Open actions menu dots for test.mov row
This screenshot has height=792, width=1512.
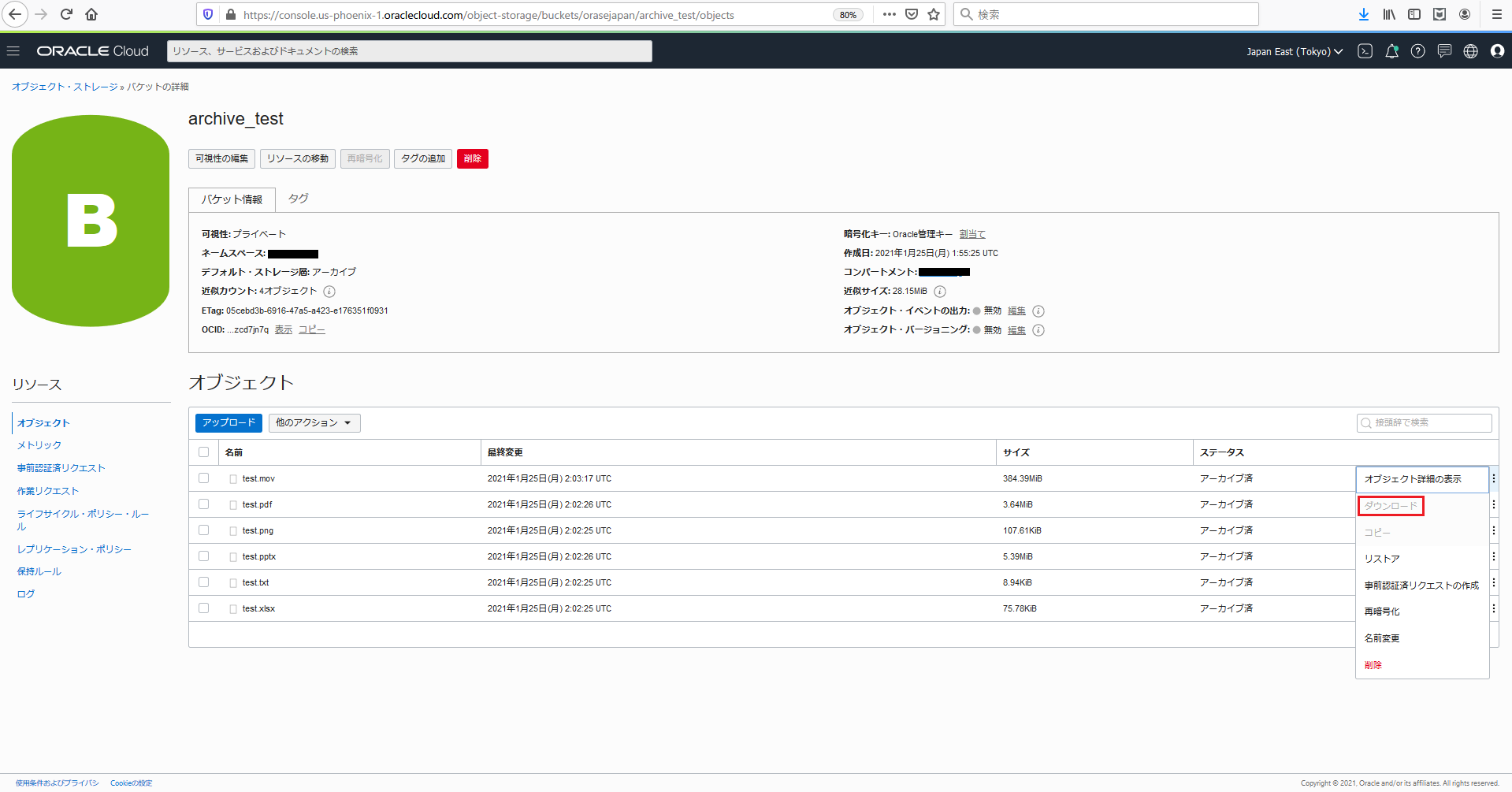coord(1493,478)
